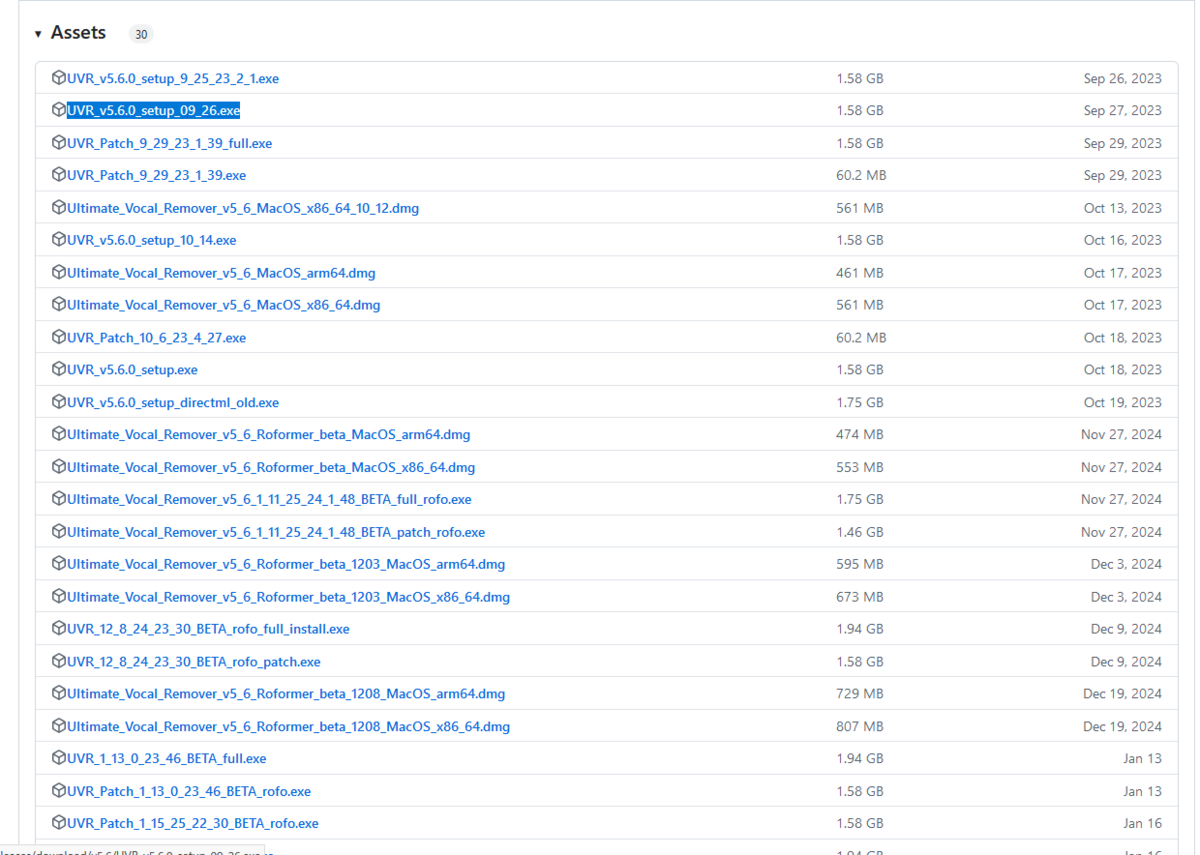
Task: Collapse the Assets section triangle
Action: (38, 34)
